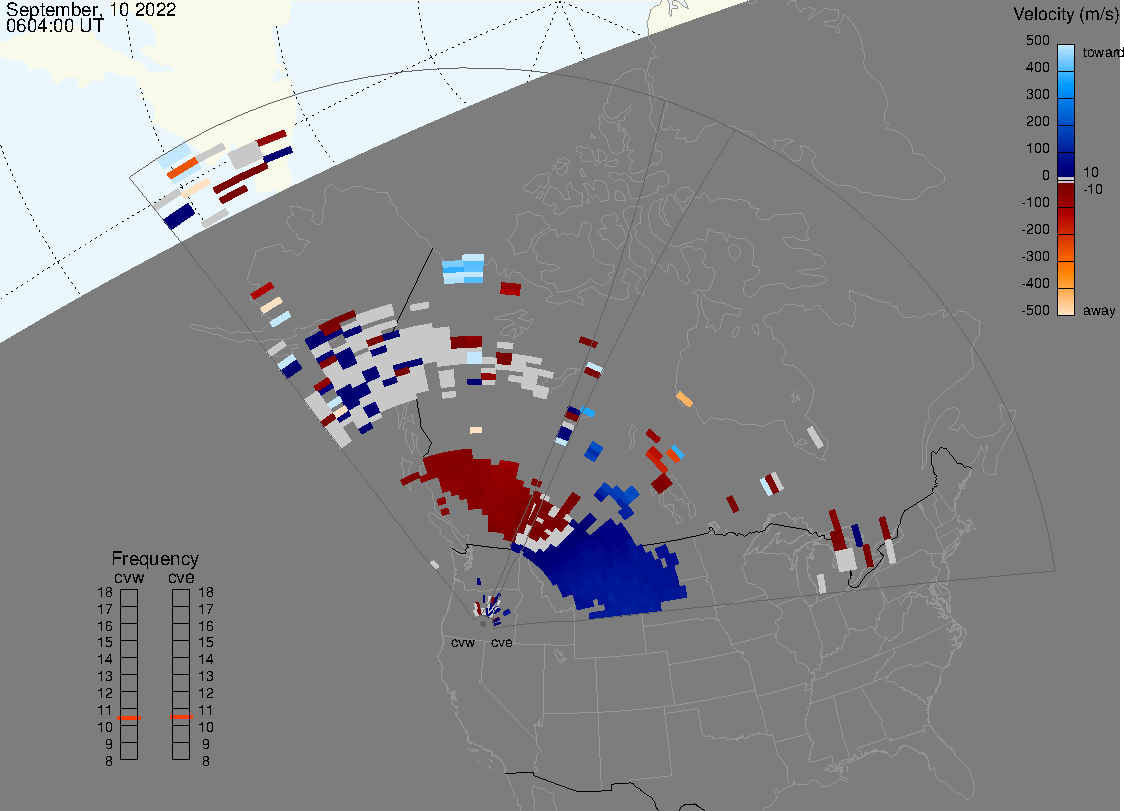Click the 'cve' radar station label on map

[502, 642]
